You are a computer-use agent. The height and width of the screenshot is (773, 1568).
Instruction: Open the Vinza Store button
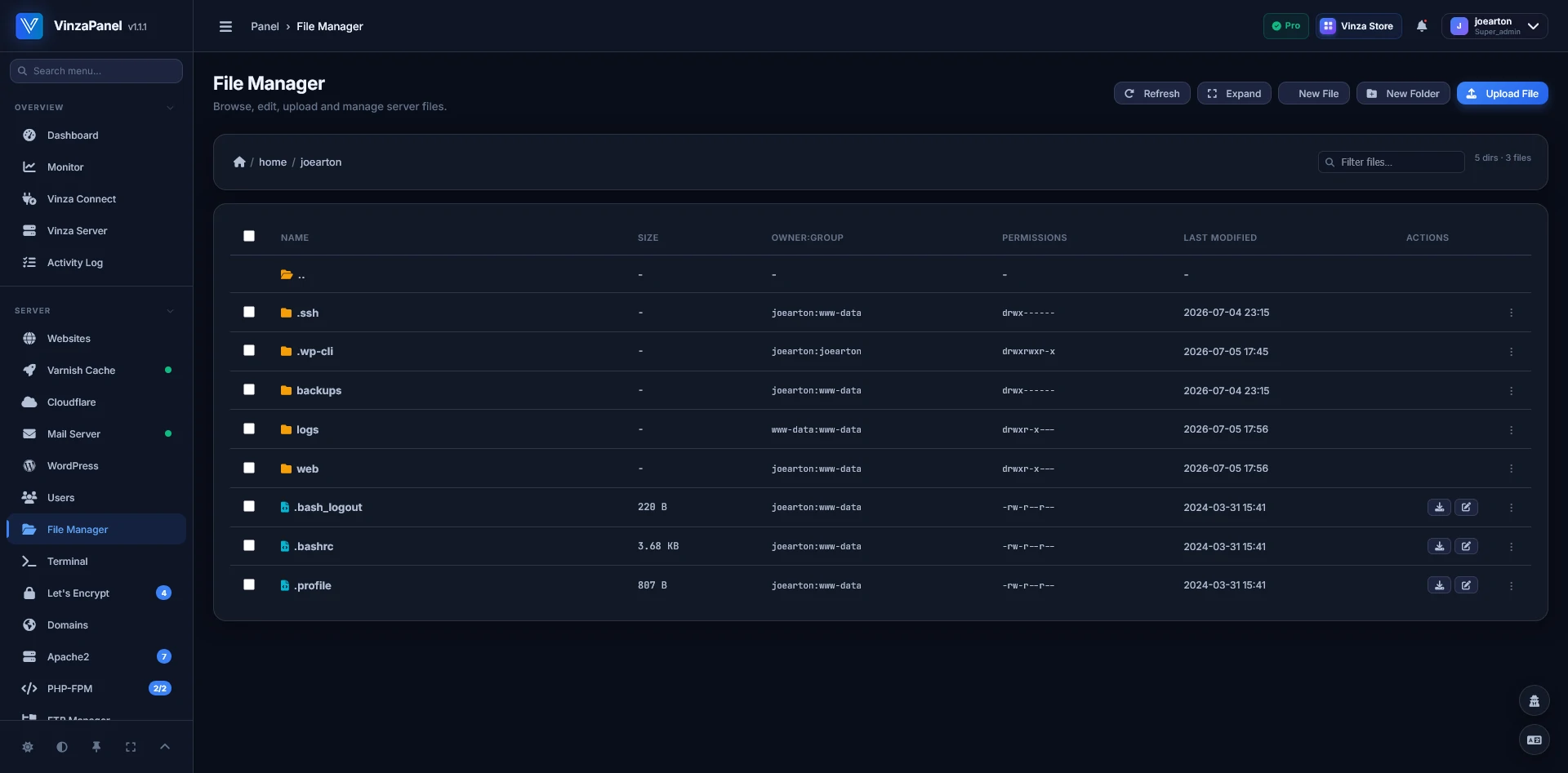(1358, 26)
